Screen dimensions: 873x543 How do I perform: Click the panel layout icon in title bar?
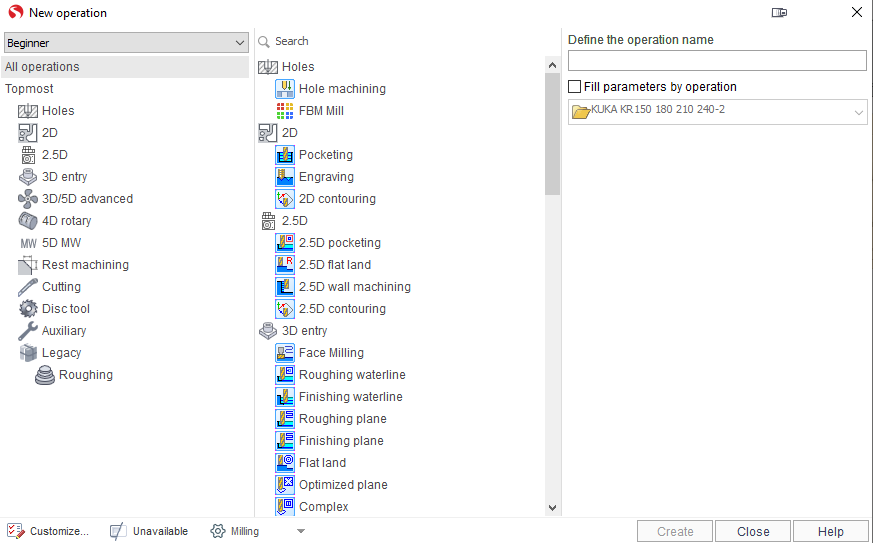779,12
